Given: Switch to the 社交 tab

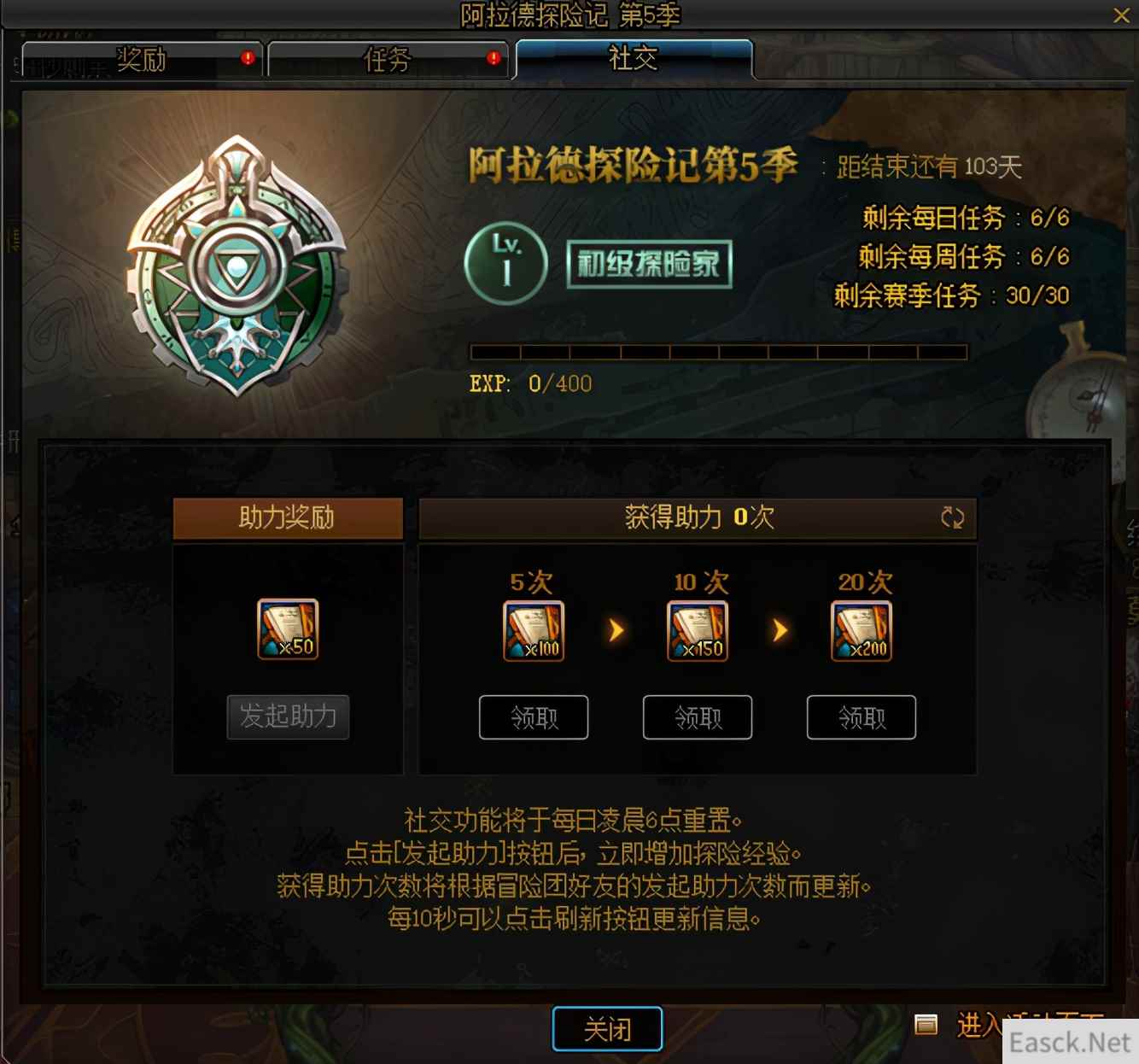Looking at the screenshot, I should (634, 59).
